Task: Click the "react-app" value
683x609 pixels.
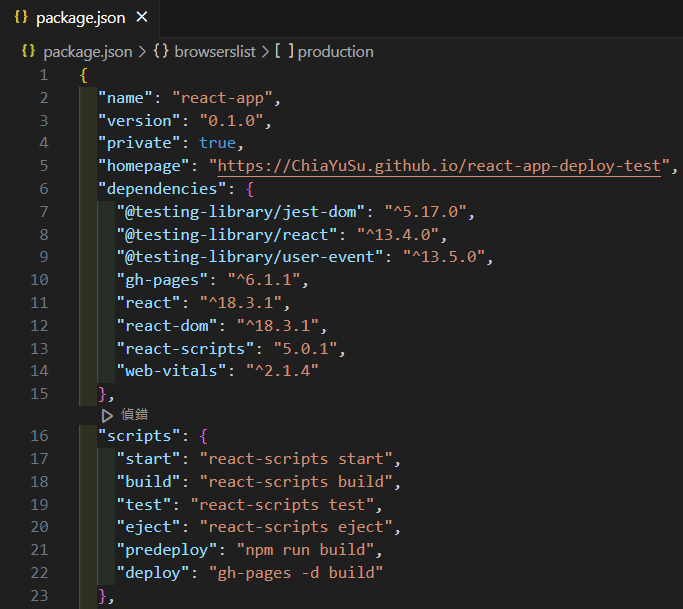Action: coord(222,98)
